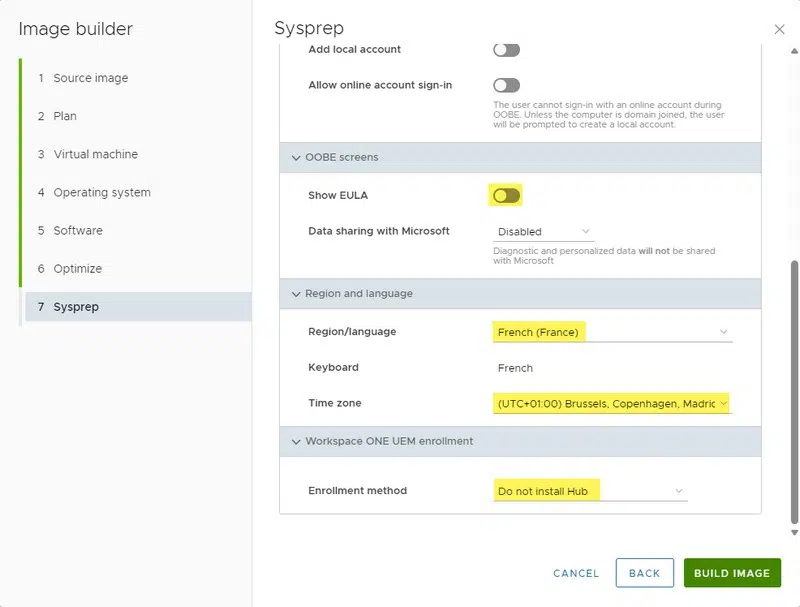Jump to step 4 Operating system

(x=101, y=192)
